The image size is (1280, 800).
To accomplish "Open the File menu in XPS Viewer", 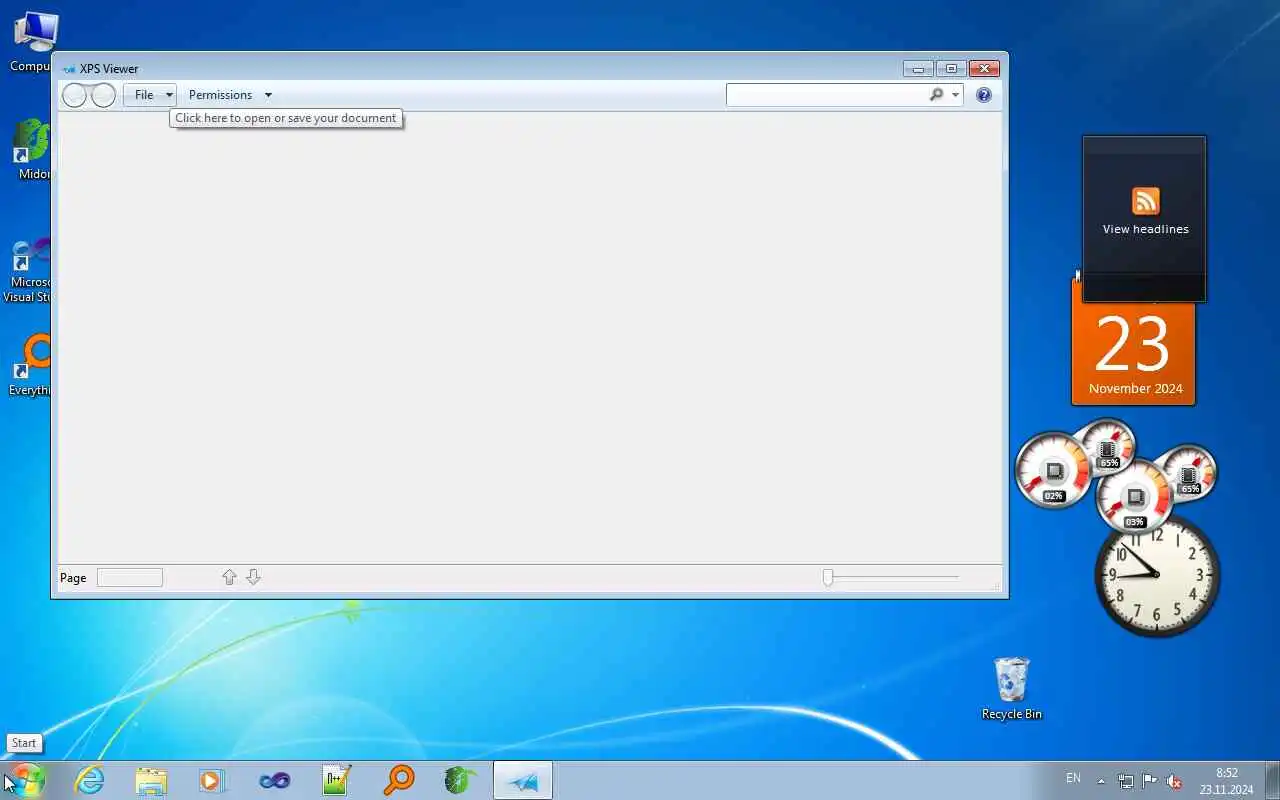I will click(150, 95).
